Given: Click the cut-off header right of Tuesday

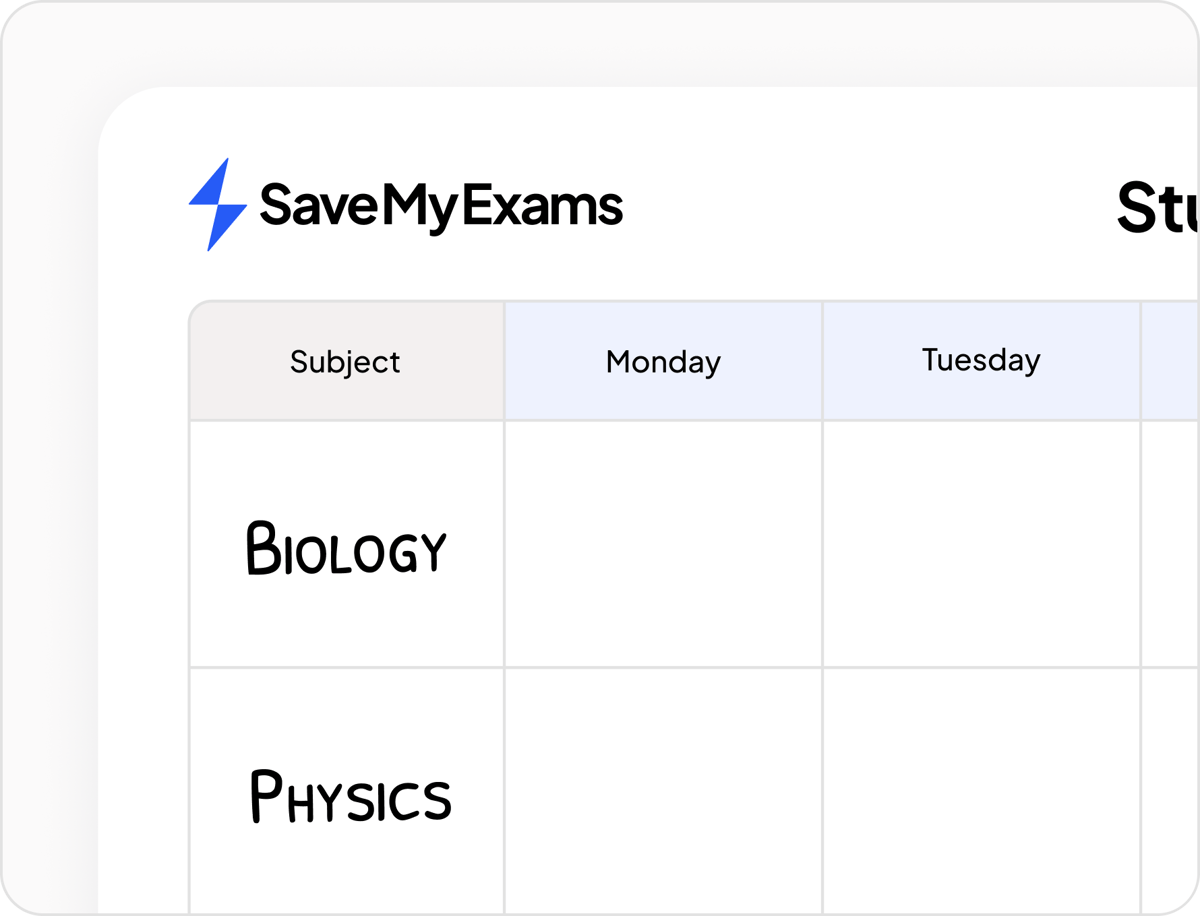Looking at the screenshot, I should [x=1170, y=361].
